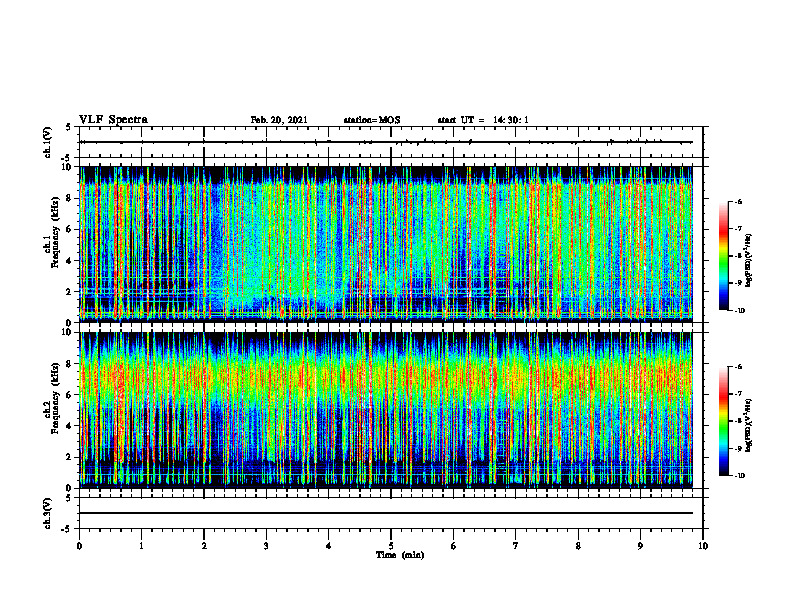The width and height of the screenshot is (792, 612).
Task: Click the ch.1 voltage waveform trace
Action: [x=386, y=142]
